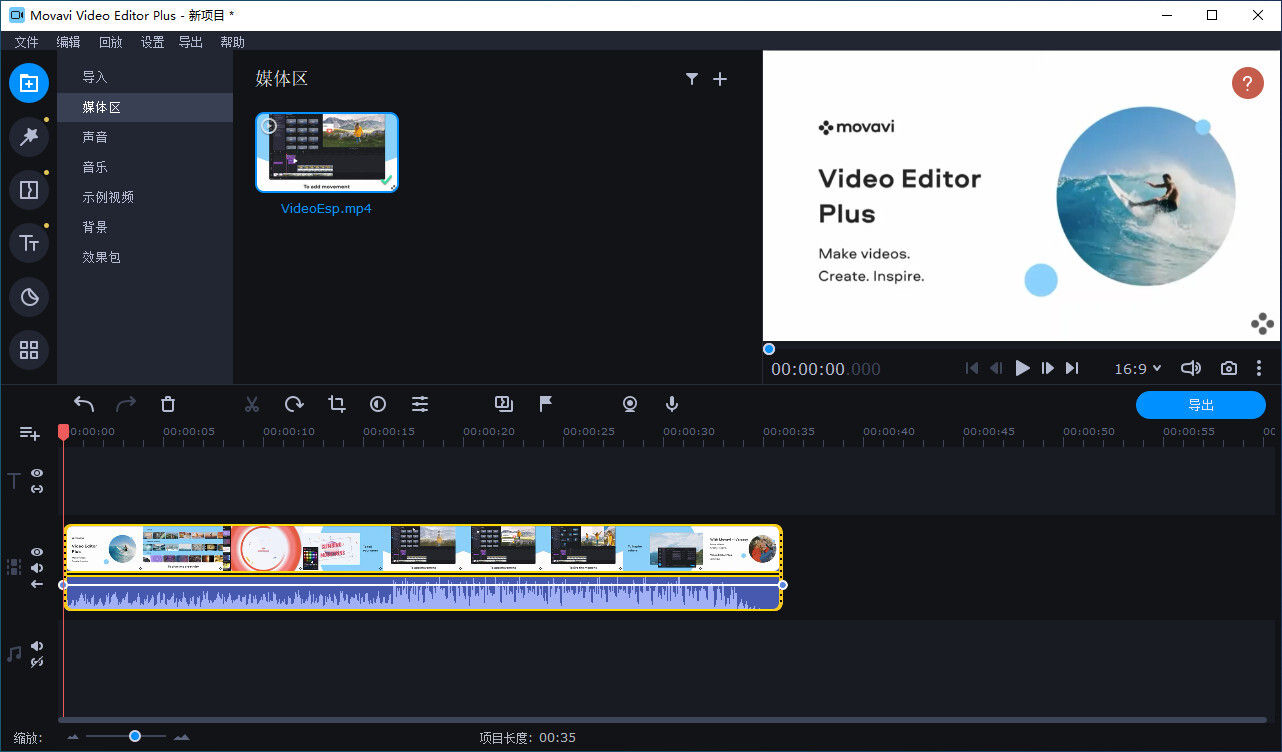Take a snapshot with camera icon
Screen dimensions: 1282x752
pyautogui.click(x=1229, y=368)
